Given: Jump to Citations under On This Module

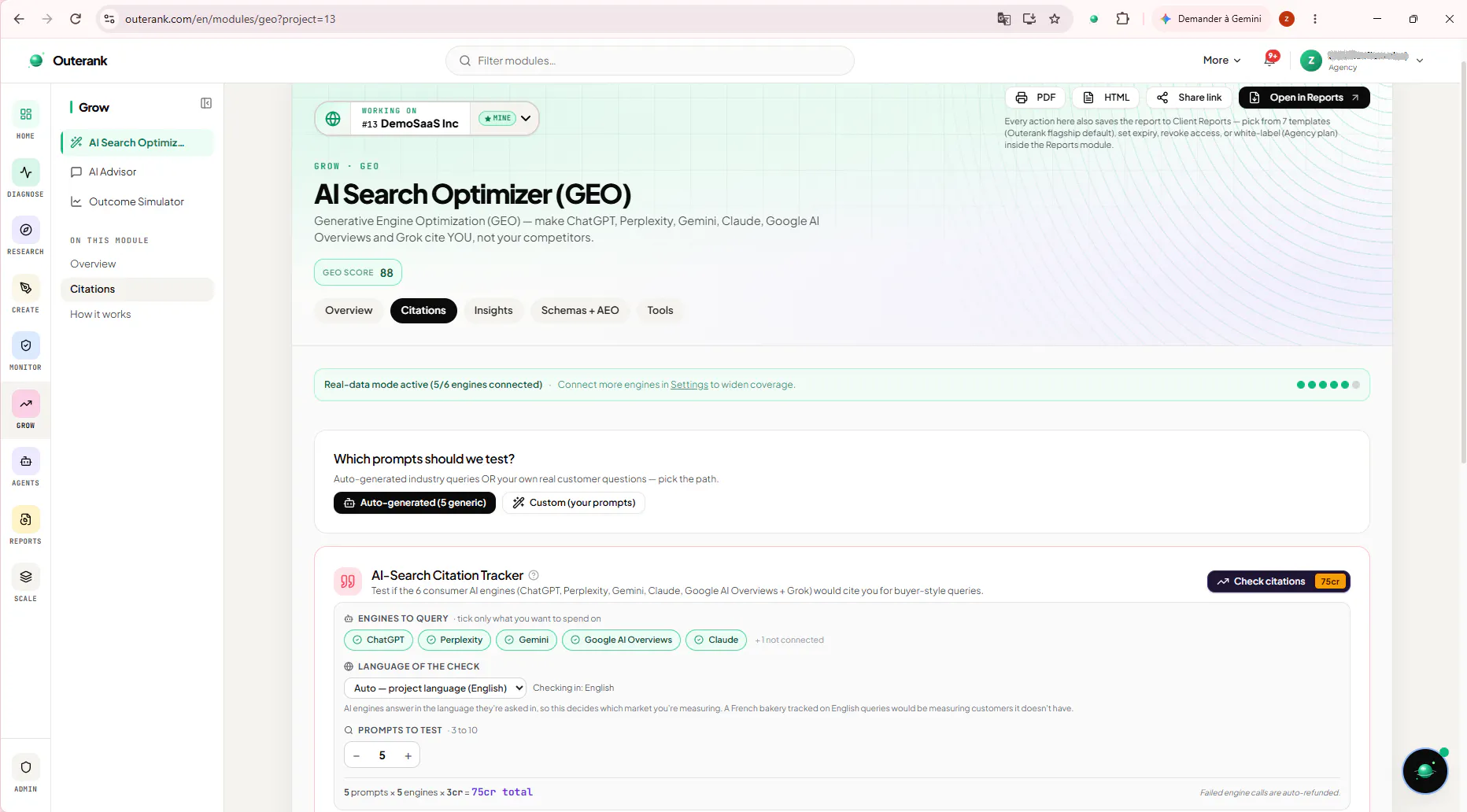Looking at the screenshot, I should click(137, 289).
